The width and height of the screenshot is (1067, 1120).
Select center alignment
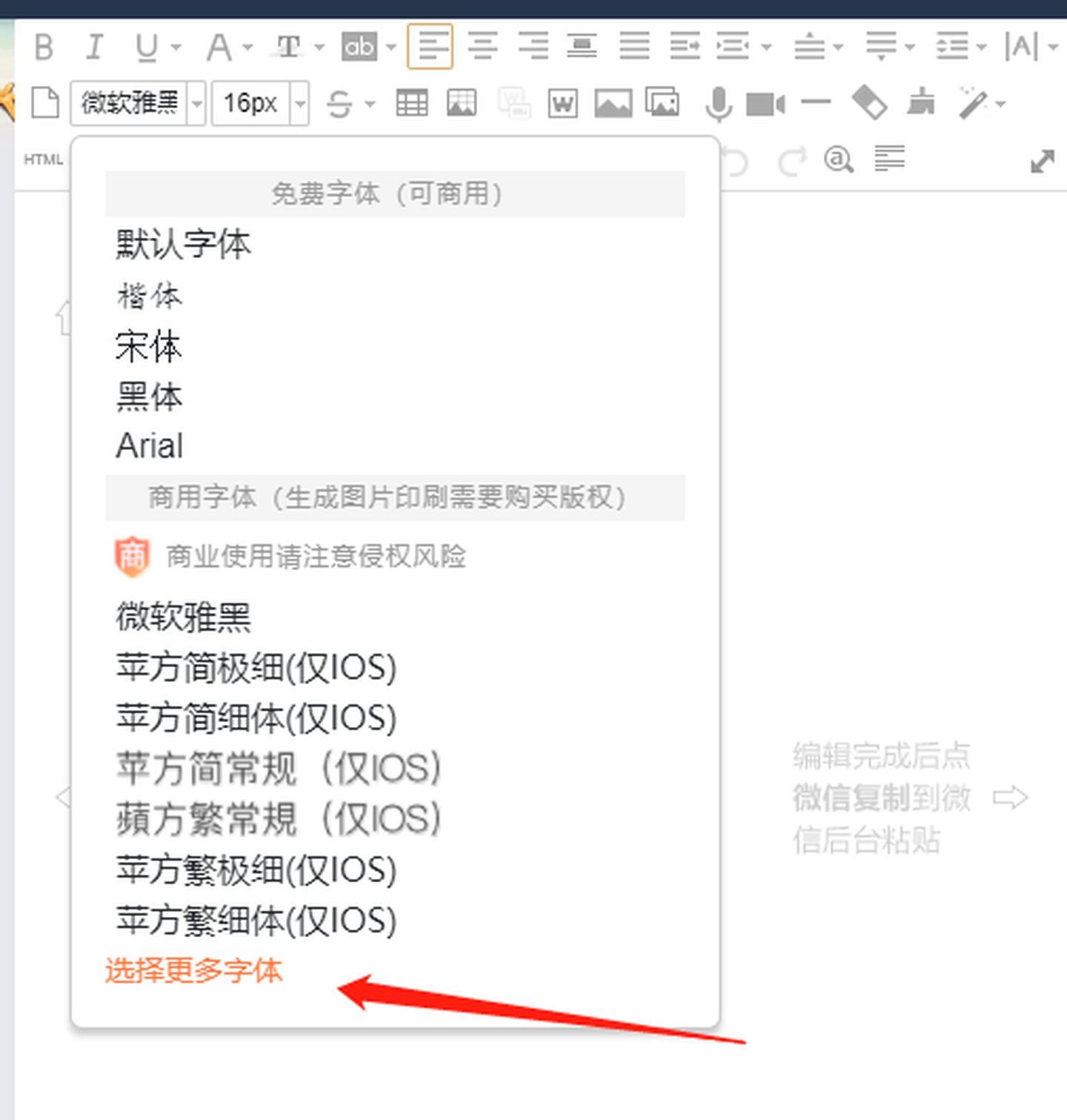[482, 46]
